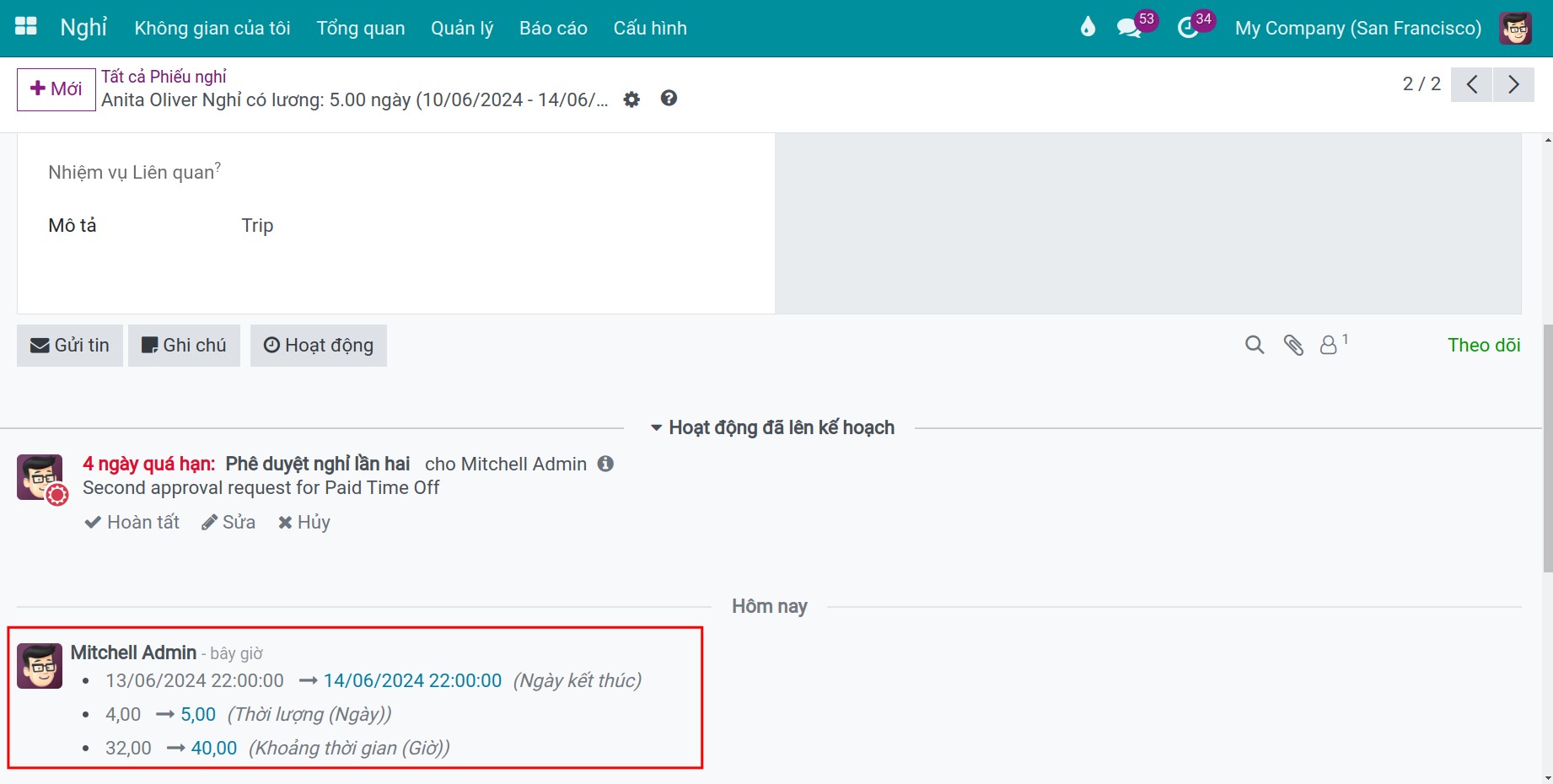Cancel the activity with Hủy
Viewport: 1553px width, 784px height.
point(304,523)
